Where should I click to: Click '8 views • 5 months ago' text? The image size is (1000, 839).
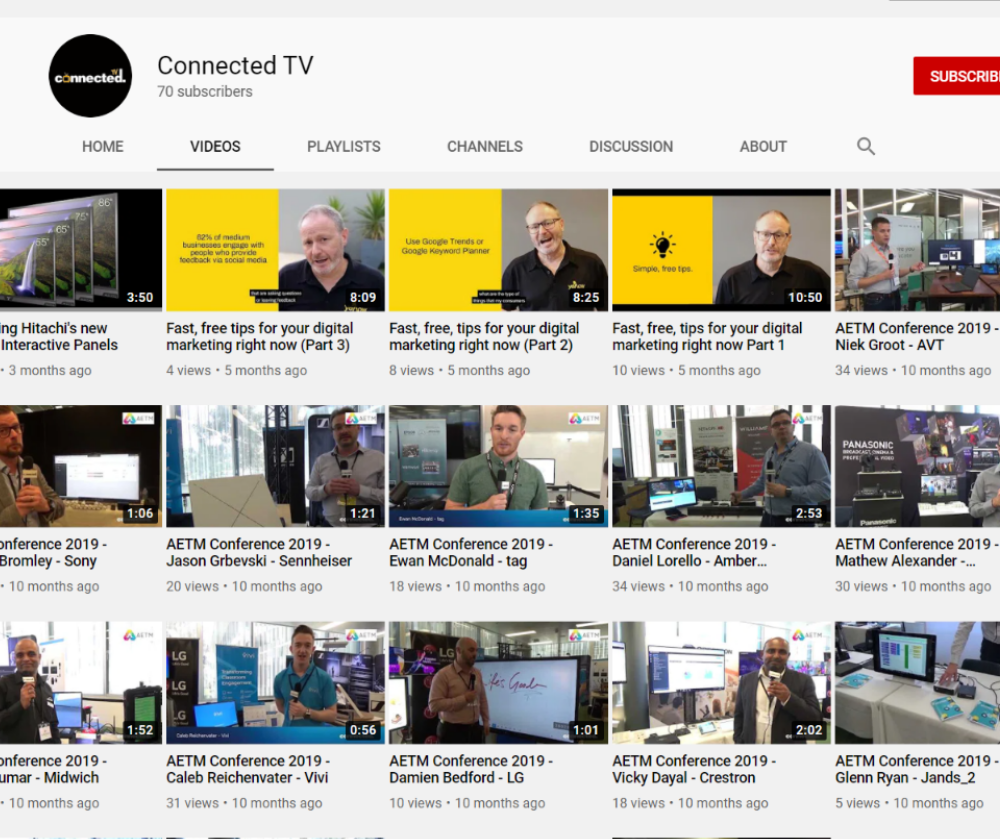tap(460, 370)
